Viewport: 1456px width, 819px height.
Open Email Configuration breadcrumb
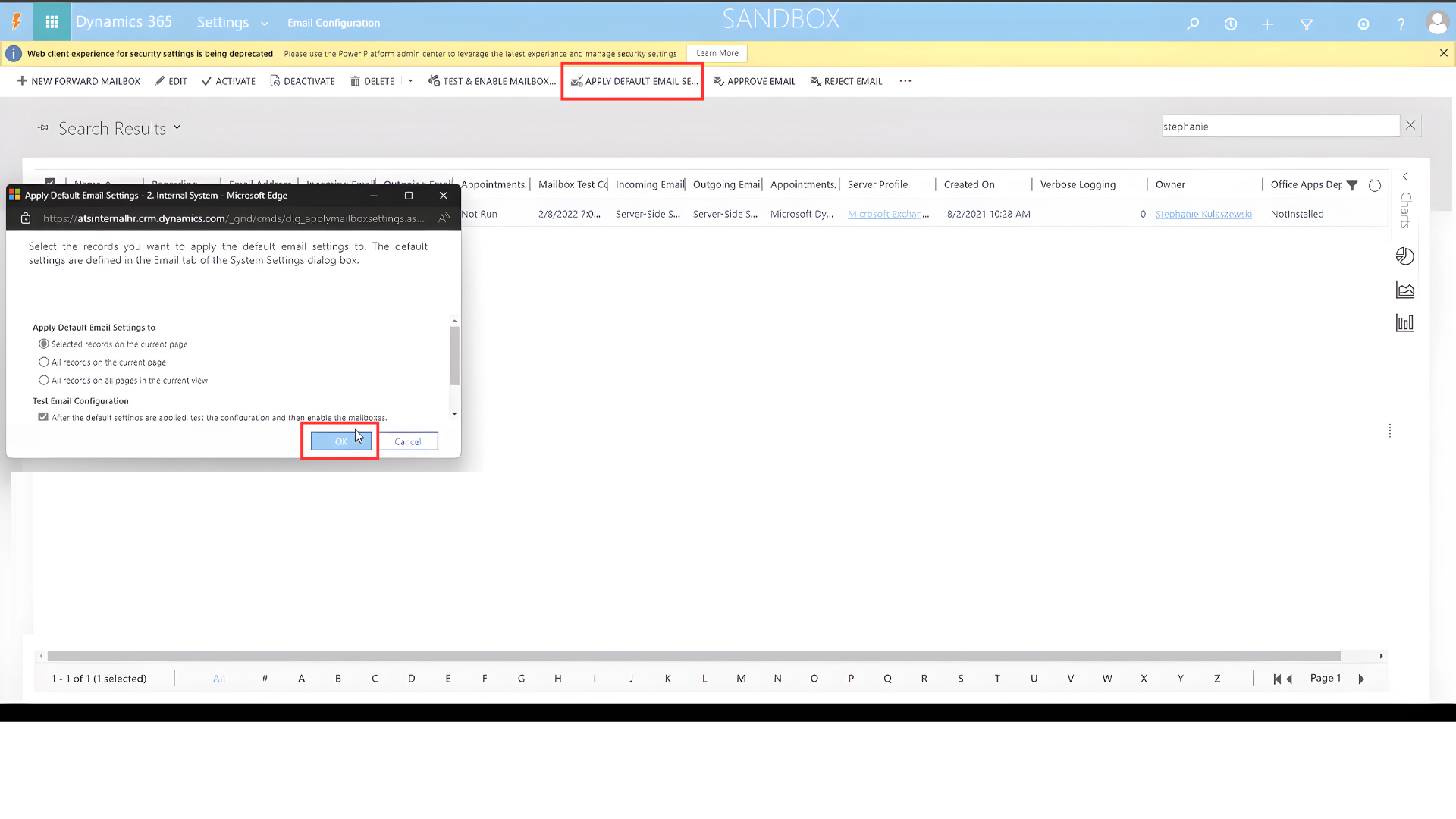[x=334, y=23]
